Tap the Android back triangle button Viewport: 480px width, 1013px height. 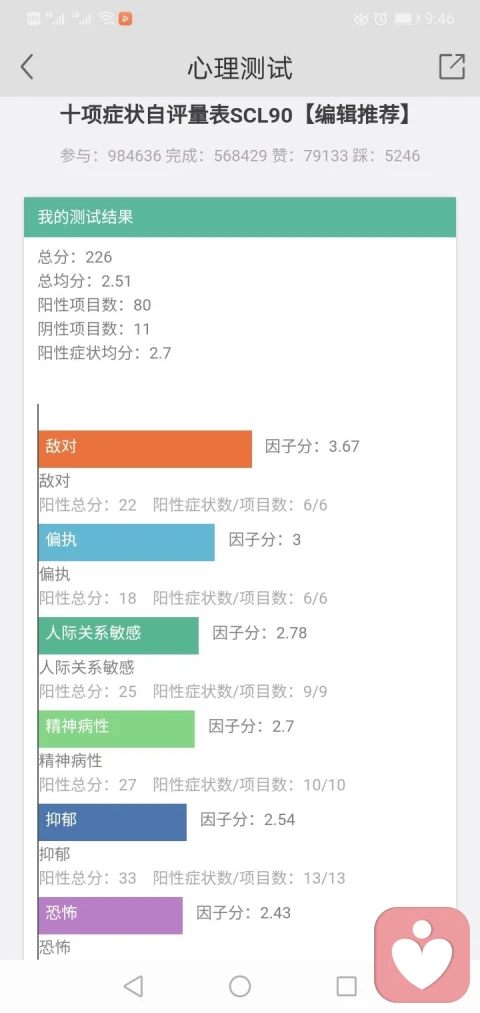tap(133, 986)
